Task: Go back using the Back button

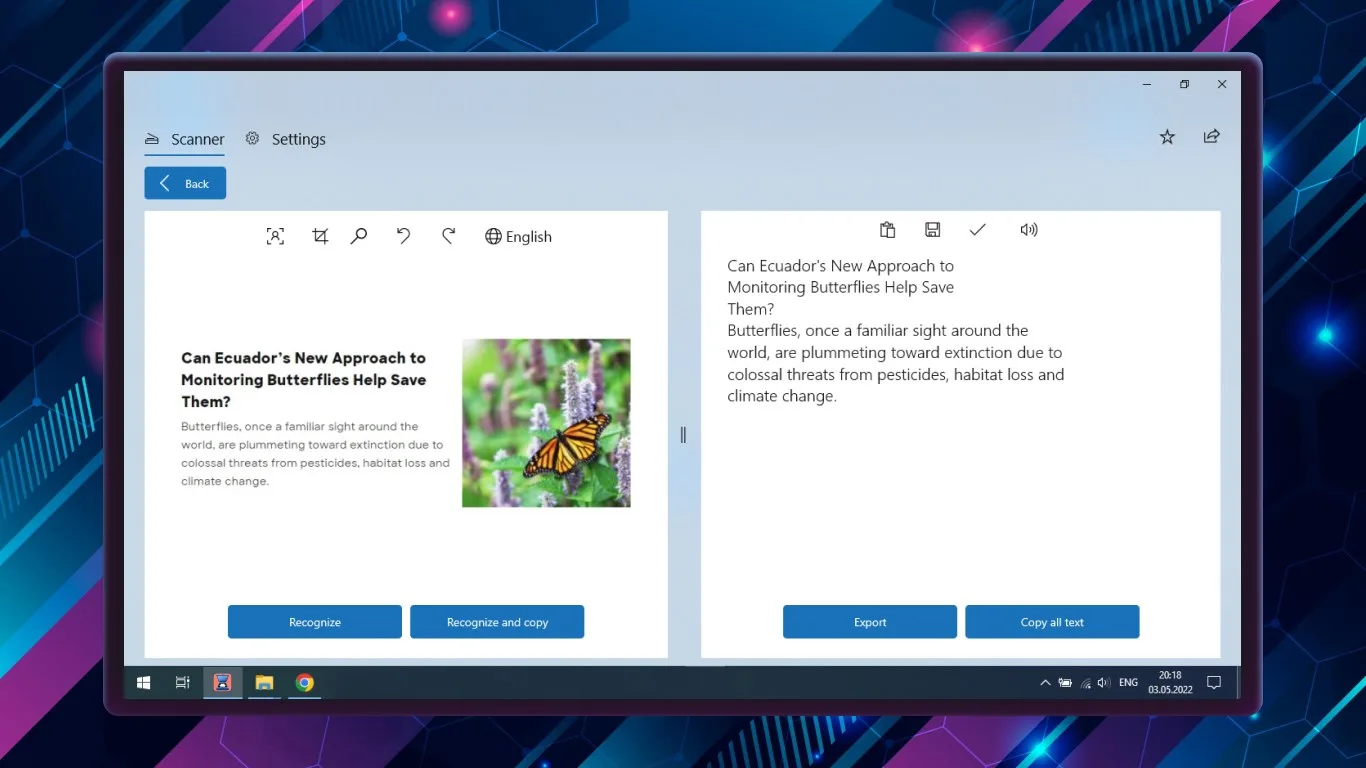Action: (x=185, y=183)
